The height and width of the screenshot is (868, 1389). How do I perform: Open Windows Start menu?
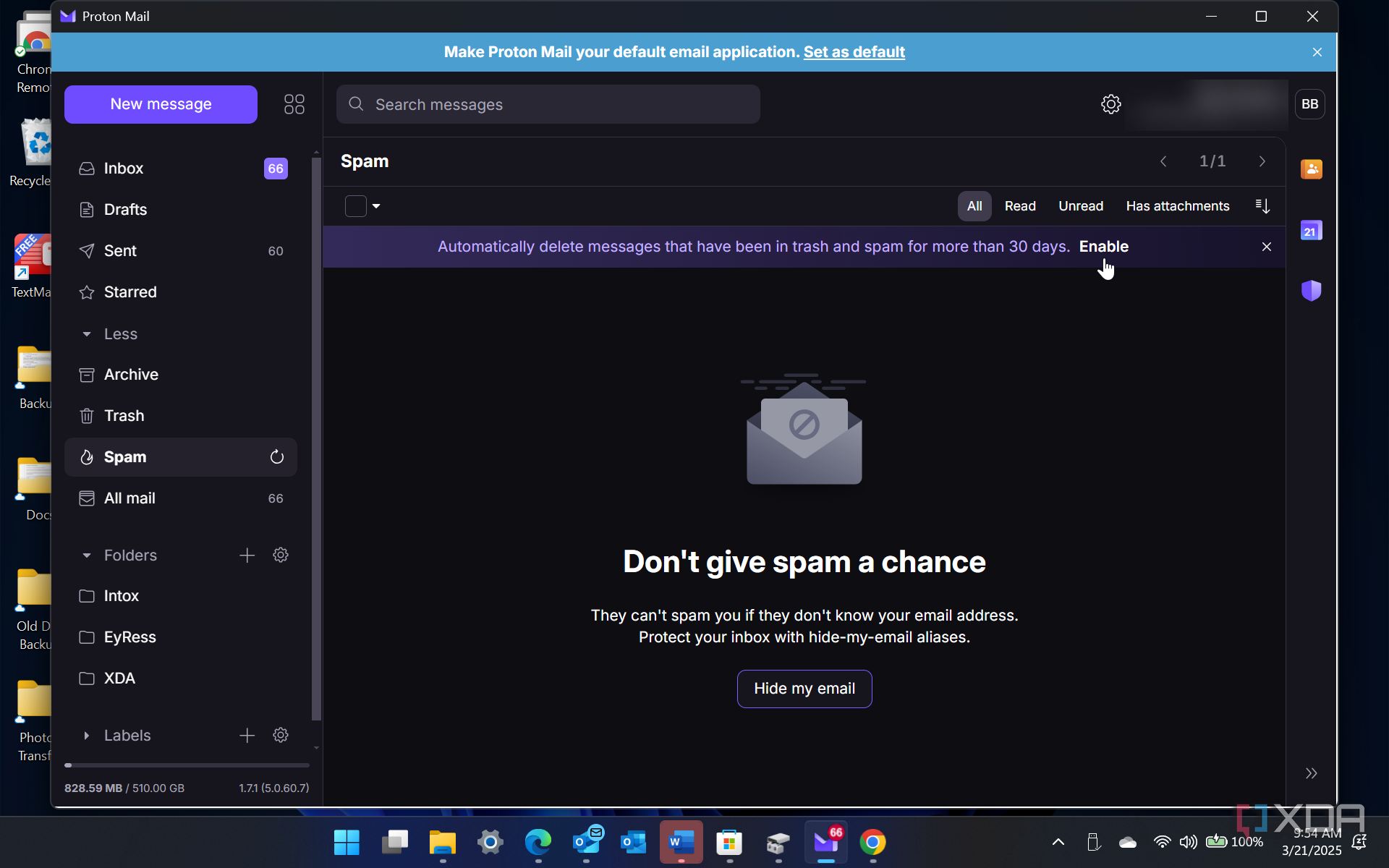(x=347, y=843)
